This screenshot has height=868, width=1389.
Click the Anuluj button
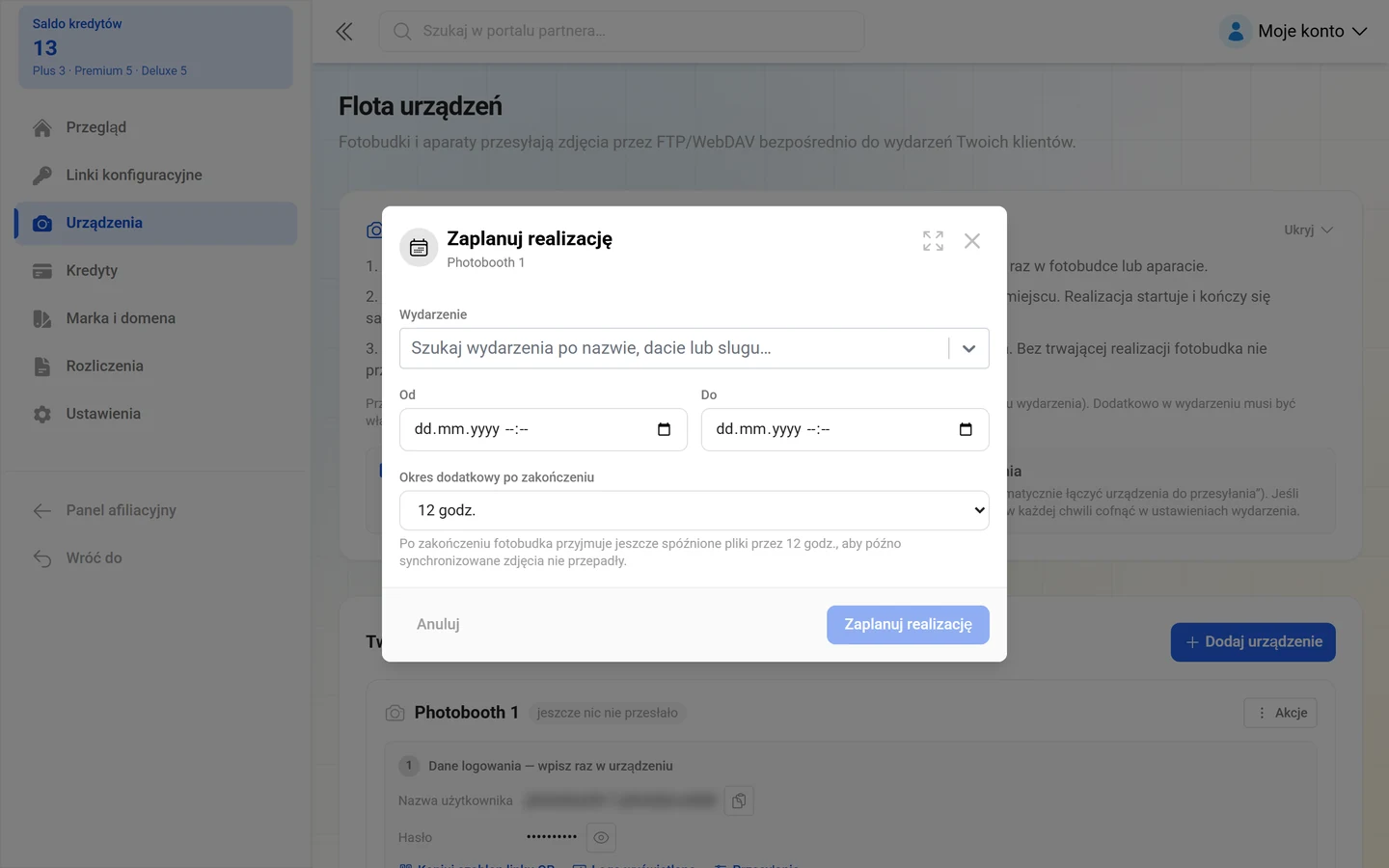pos(438,624)
